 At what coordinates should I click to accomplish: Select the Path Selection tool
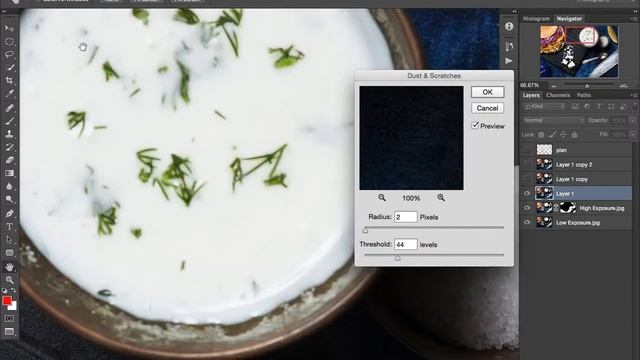tap(9, 240)
